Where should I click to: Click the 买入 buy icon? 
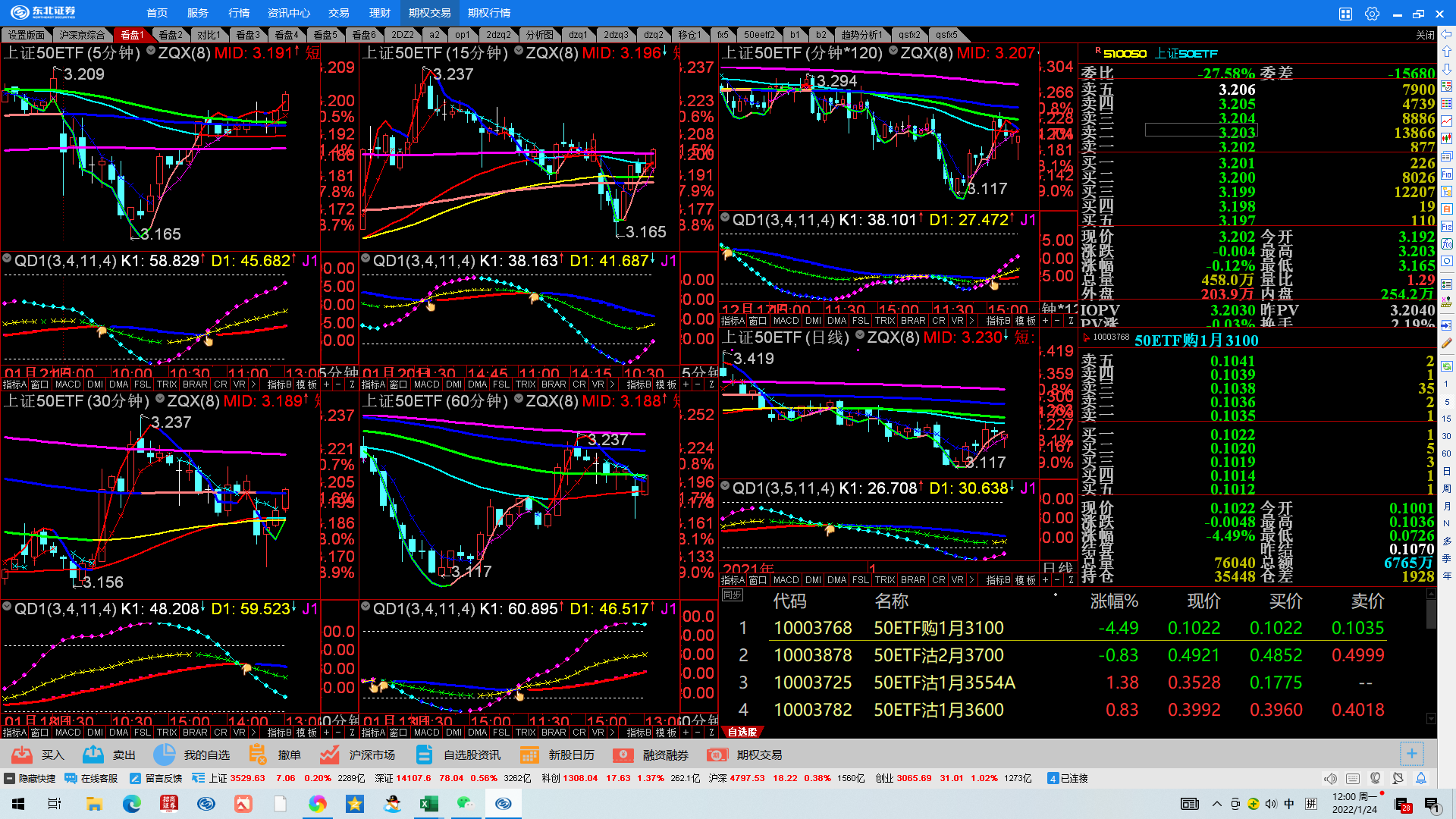22,755
